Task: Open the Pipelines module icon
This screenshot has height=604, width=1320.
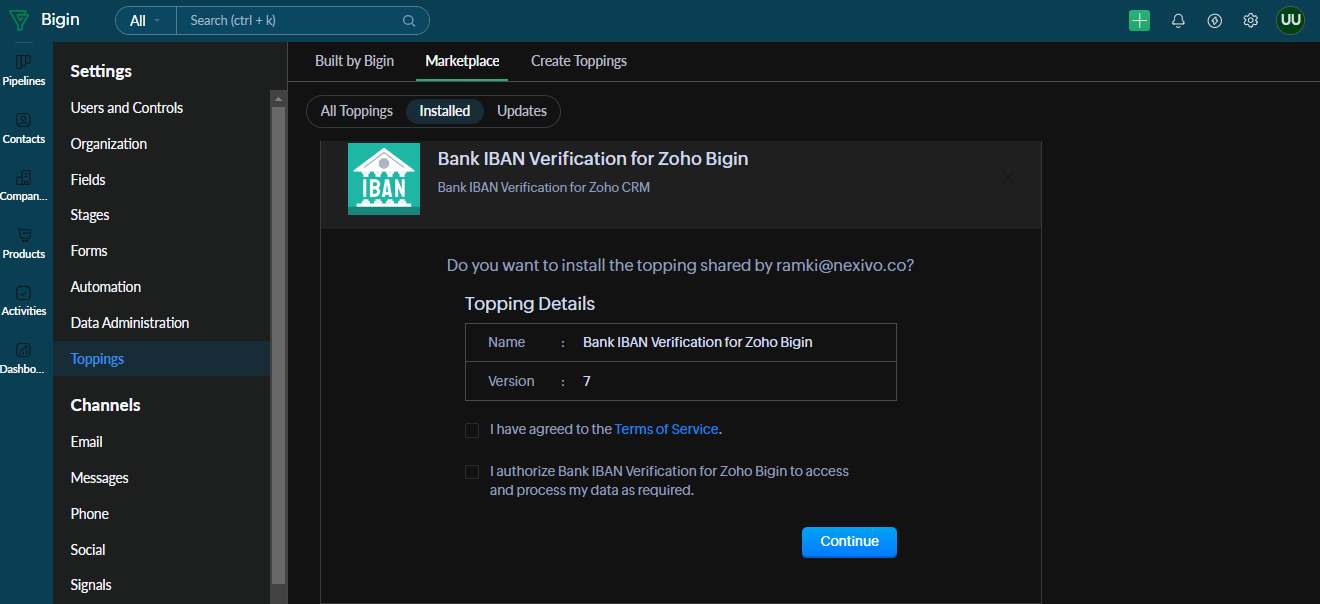Action: point(24,62)
